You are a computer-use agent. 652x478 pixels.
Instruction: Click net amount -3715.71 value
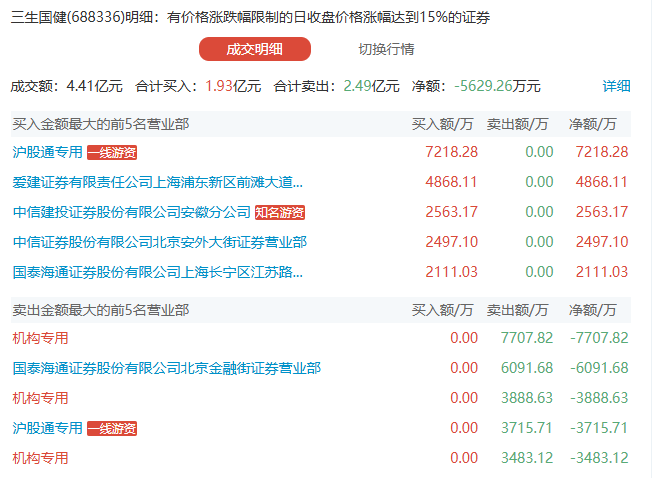click(599, 428)
